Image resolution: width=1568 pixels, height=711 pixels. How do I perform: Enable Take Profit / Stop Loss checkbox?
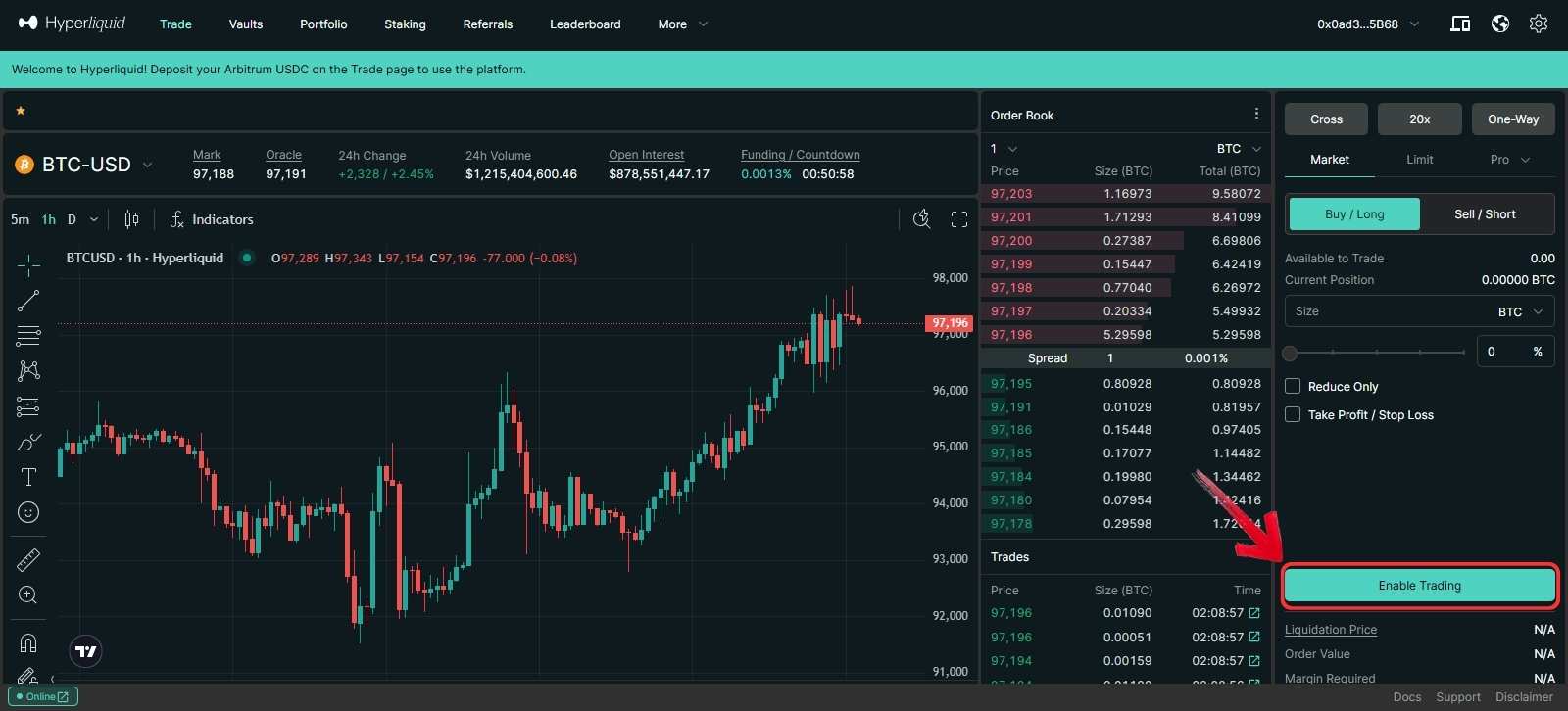1293,414
